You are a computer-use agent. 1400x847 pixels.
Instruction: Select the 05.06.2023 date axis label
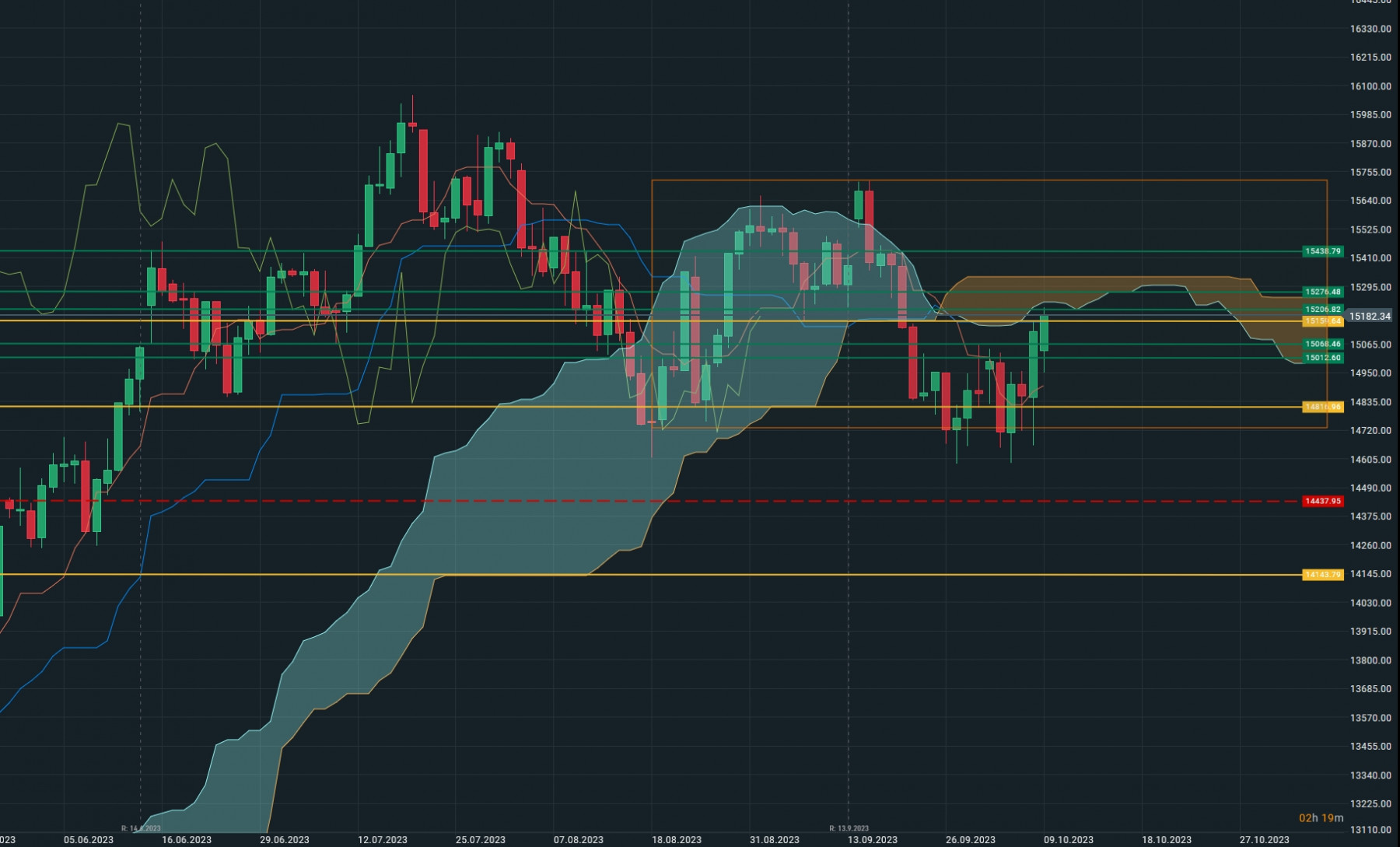point(89,840)
